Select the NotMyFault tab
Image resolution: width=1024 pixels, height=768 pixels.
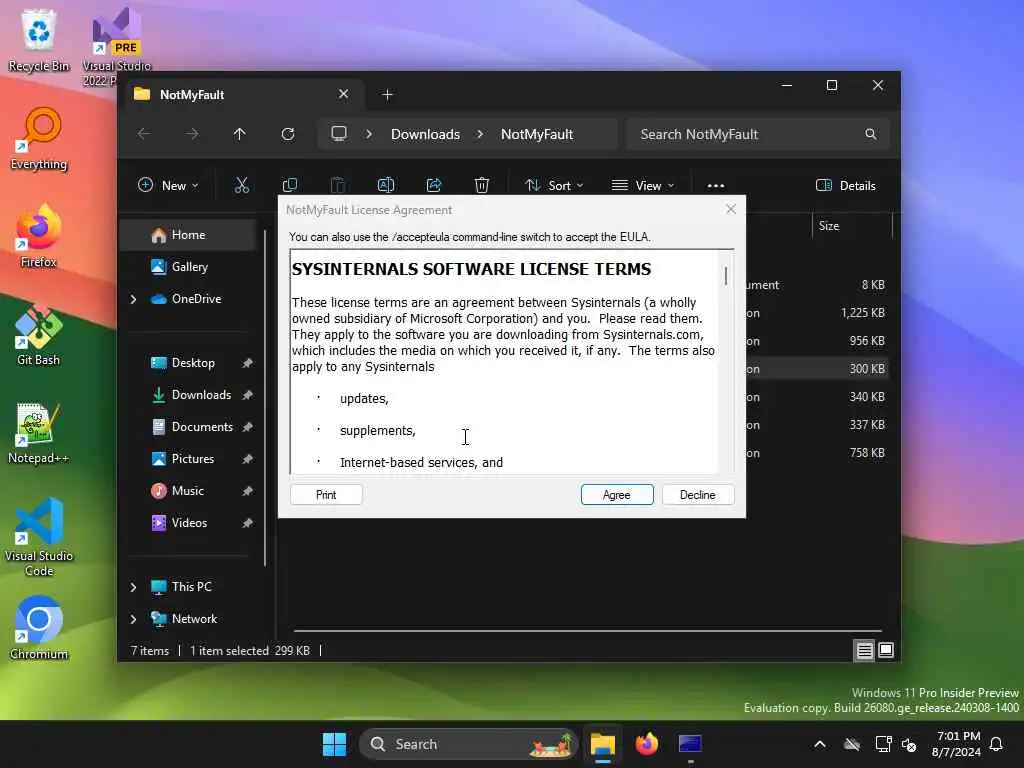(x=242, y=95)
